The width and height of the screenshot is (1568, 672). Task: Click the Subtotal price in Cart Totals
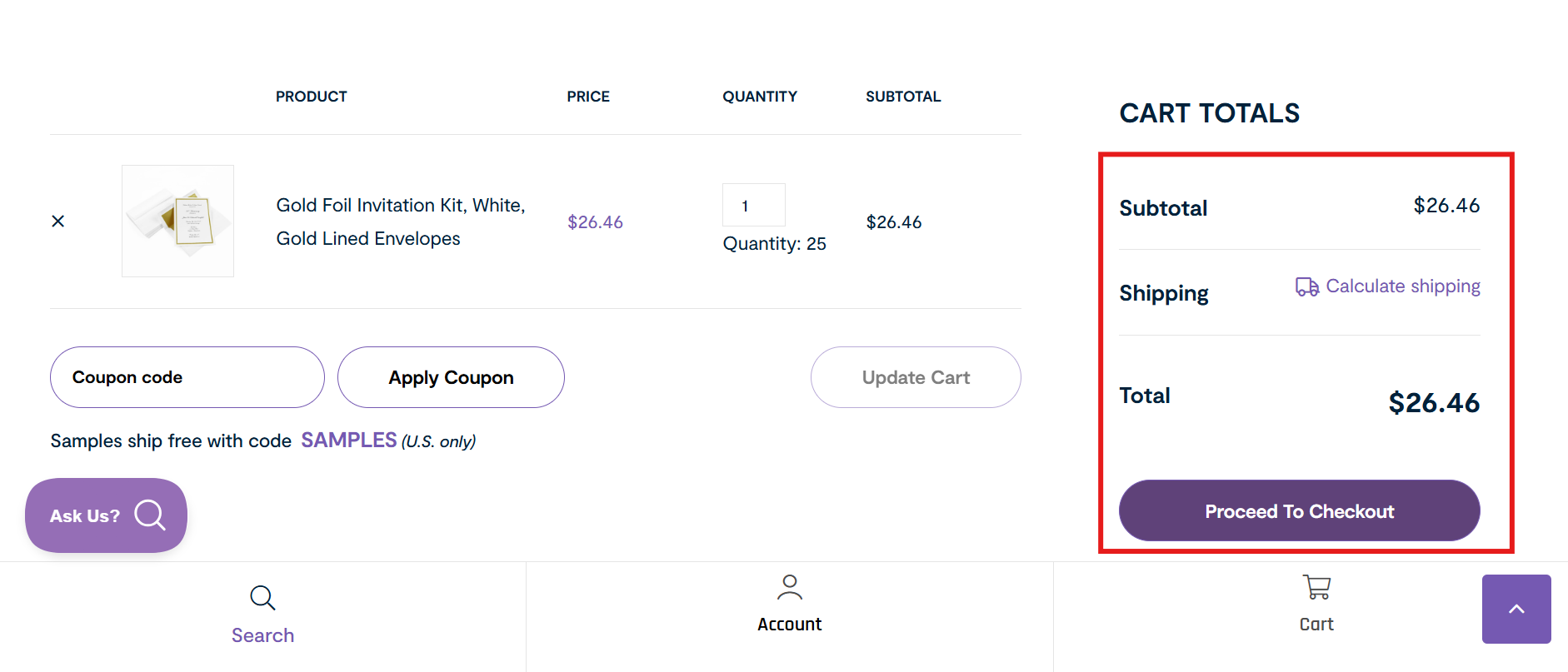click(1446, 206)
